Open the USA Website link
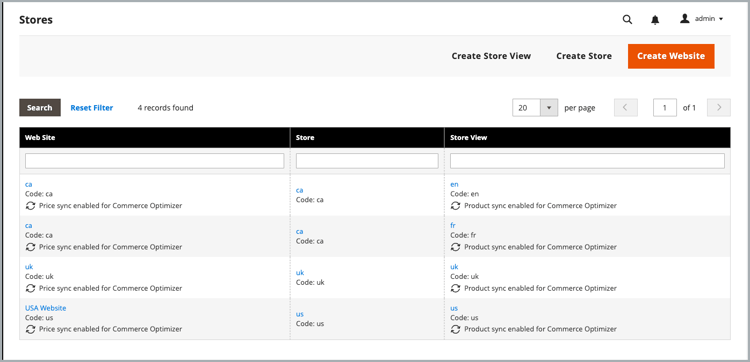 (45, 308)
